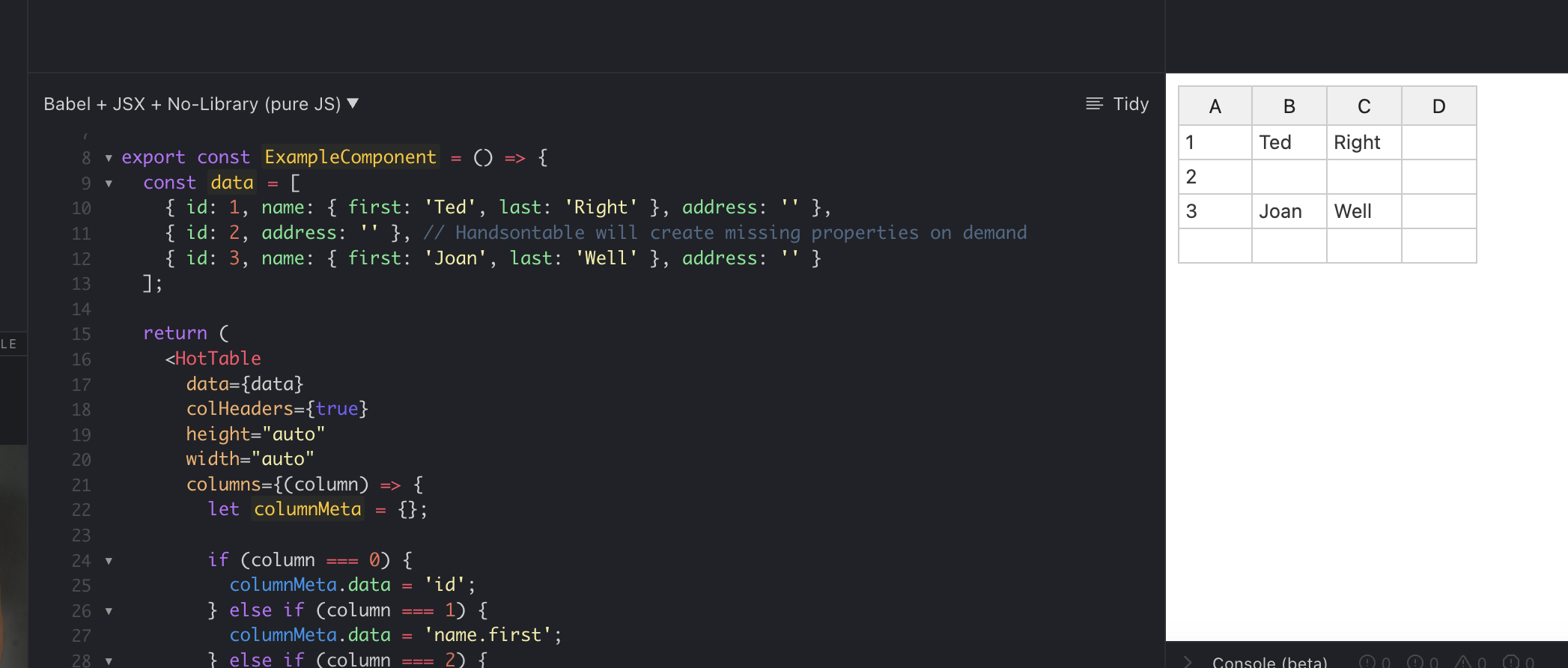Screen dimensions: 1568x668
Task: Click the 'ExampleComponent' identifier in code
Action: click(x=350, y=157)
